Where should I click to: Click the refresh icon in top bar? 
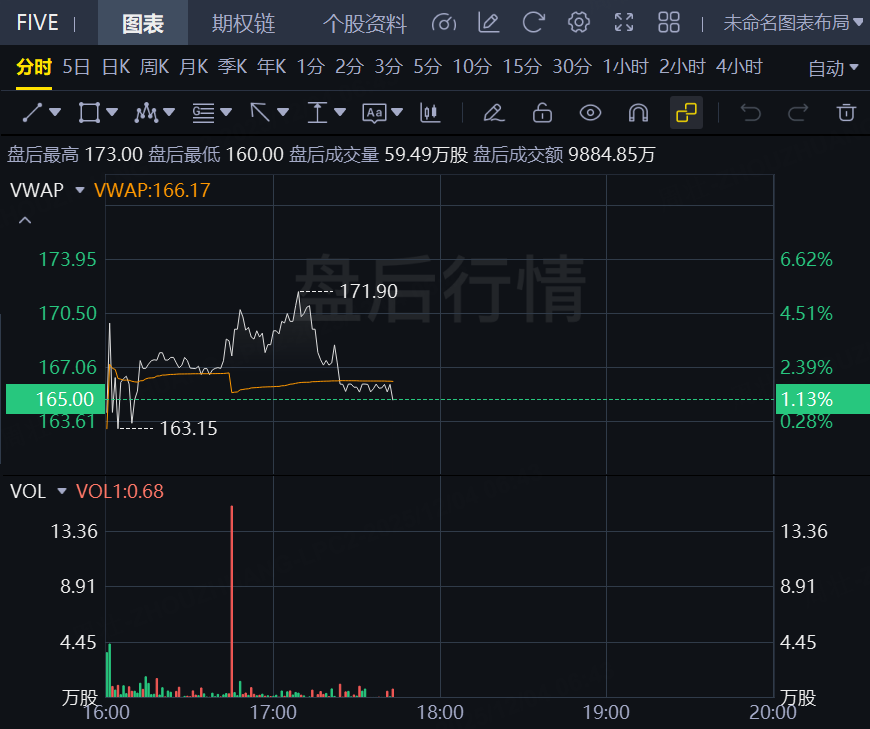coord(534,23)
